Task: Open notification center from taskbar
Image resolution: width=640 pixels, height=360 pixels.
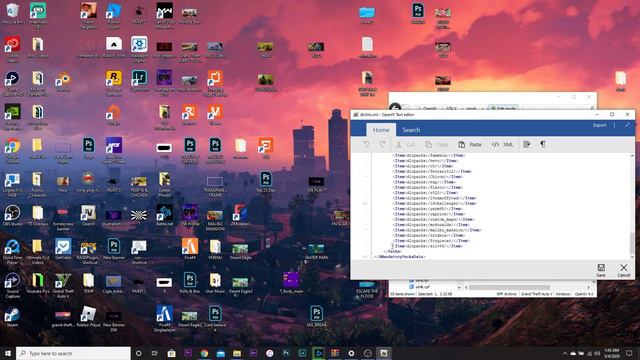Action: [x=629, y=353]
